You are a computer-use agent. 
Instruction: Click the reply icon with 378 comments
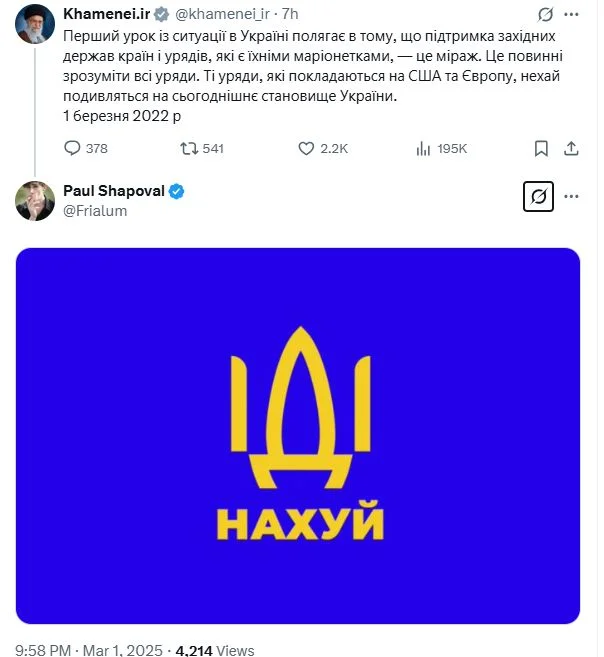tap(72, 148)
